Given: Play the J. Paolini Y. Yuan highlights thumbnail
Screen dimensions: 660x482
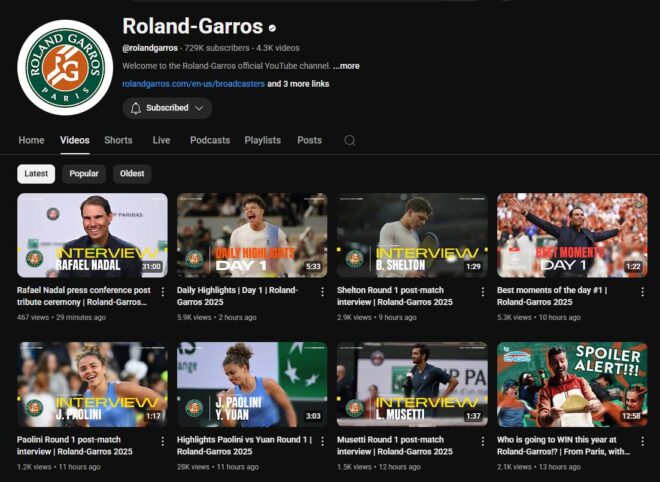Looking at the screenshot, I should 252,385.
